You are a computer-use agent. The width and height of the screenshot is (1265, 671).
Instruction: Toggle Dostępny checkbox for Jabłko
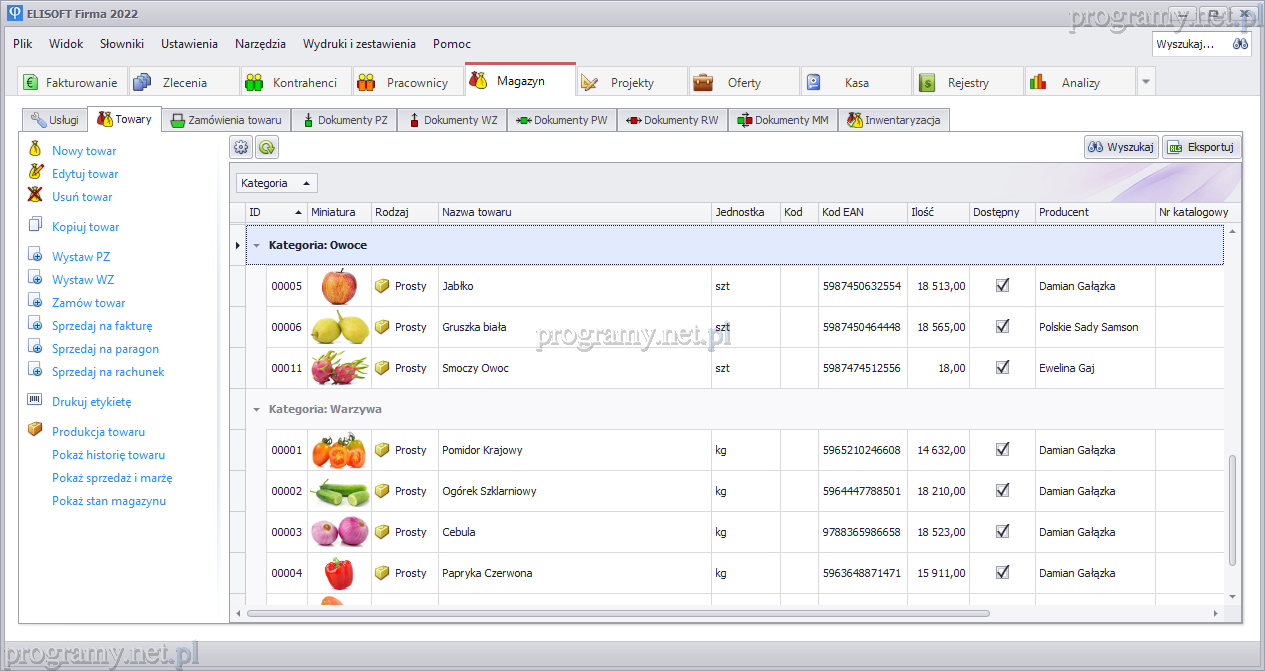pos(1002,285)
